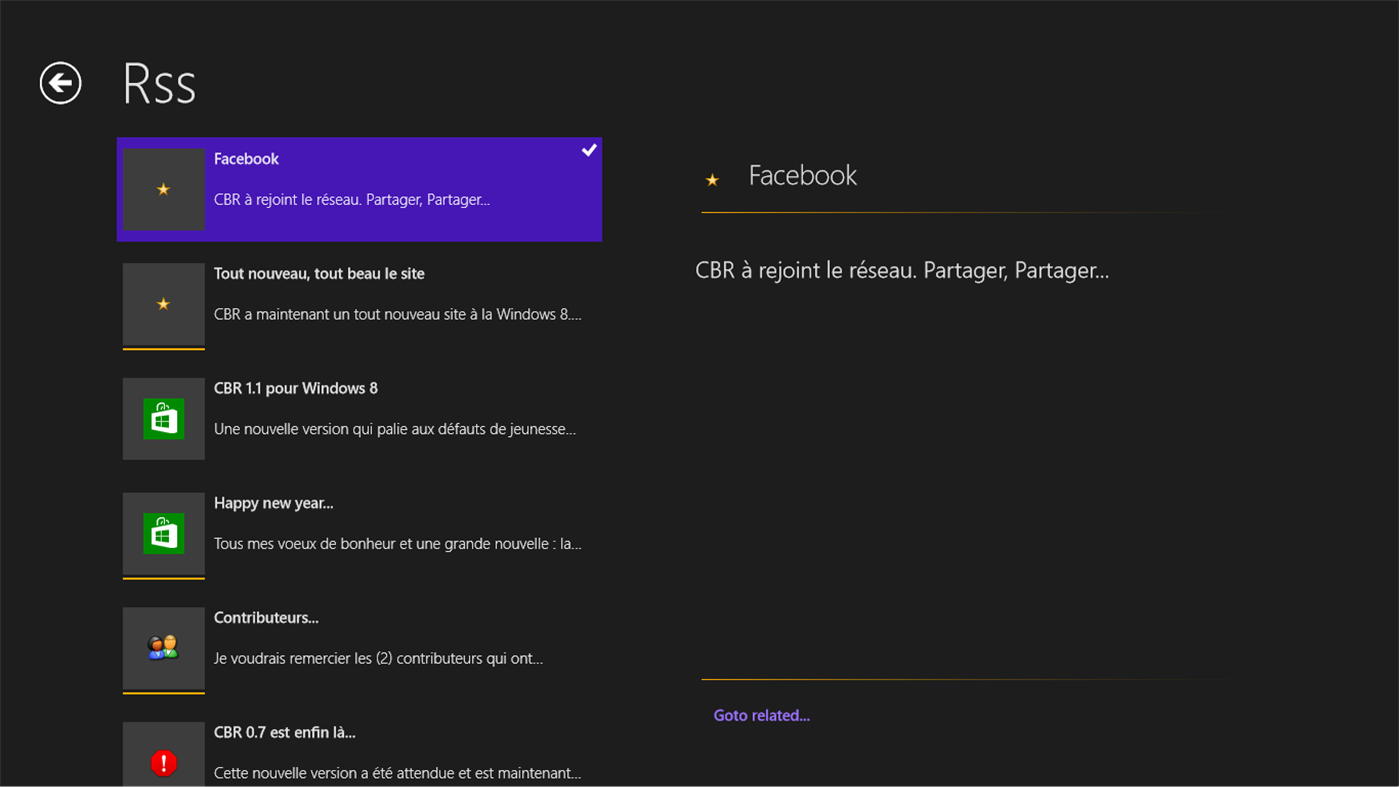The image size is (1399, 787).
Task: Click the article body text 'CBR à rejoint le réseau'
Action: 901,269
